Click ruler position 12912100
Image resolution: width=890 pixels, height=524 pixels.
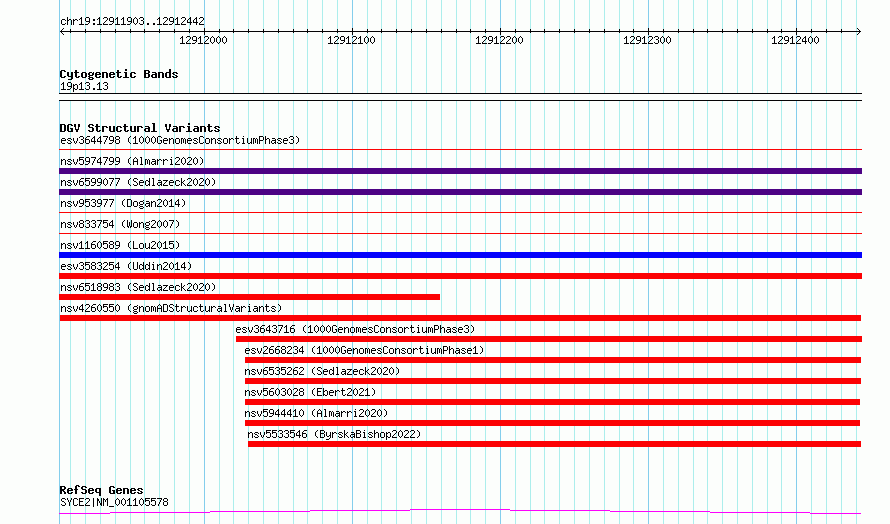pos(351,40)
